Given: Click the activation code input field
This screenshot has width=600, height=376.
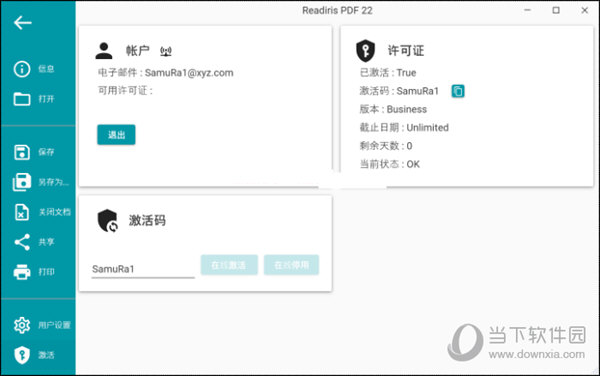Looking at the screenshot, I should (x=143, y=269).
